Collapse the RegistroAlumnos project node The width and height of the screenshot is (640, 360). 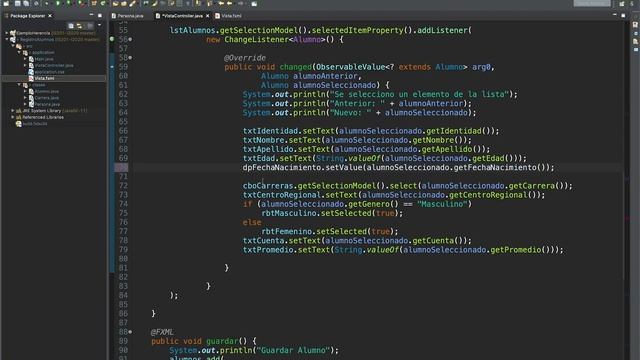click(7, 39)
